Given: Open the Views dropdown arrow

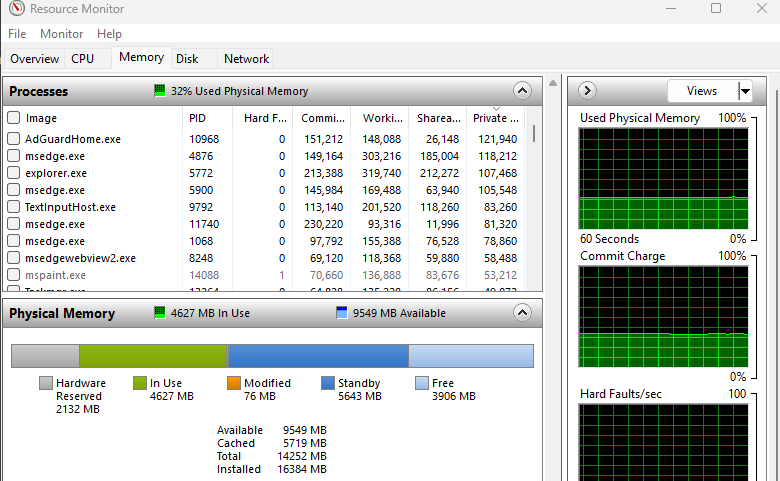Looking at the screenshot, I should pyautogui.click(x=745, y=91).
